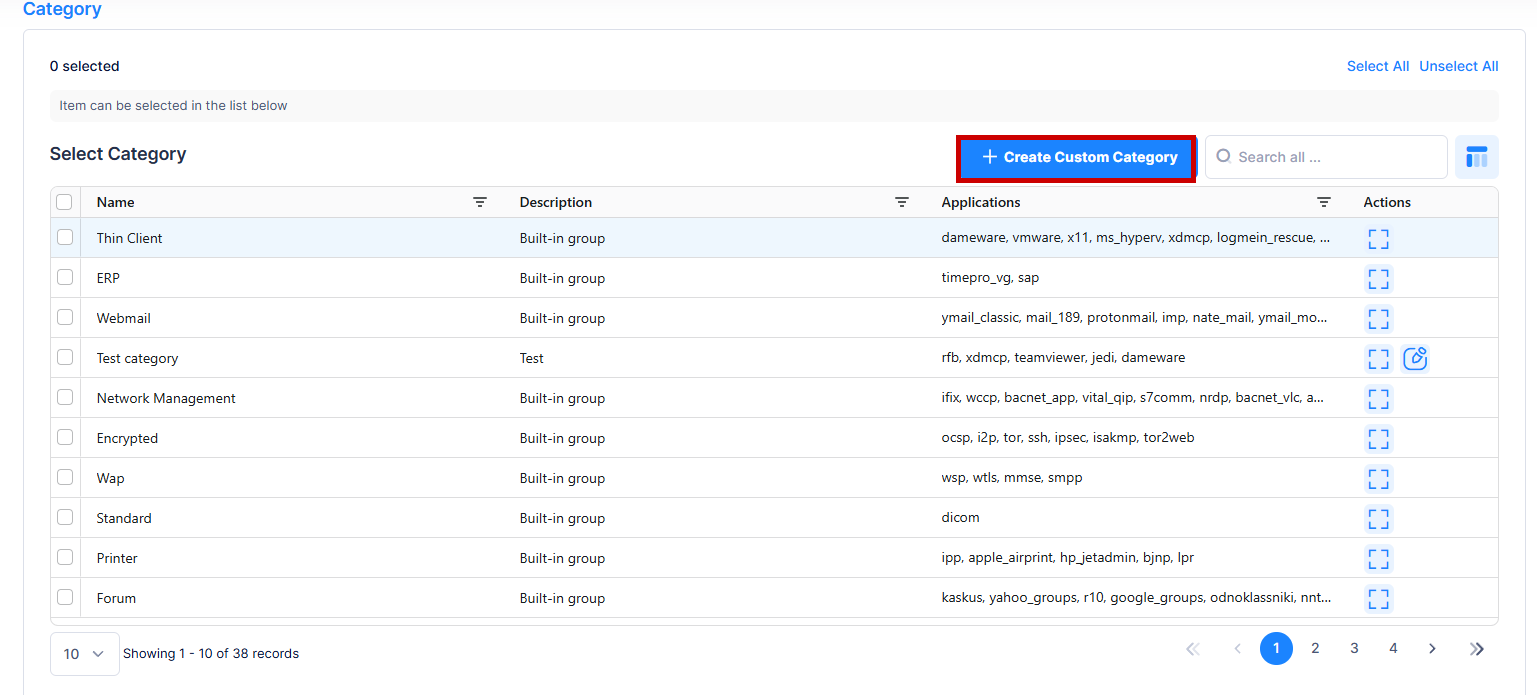Expand details for Webmail row

coord(1378,319)
